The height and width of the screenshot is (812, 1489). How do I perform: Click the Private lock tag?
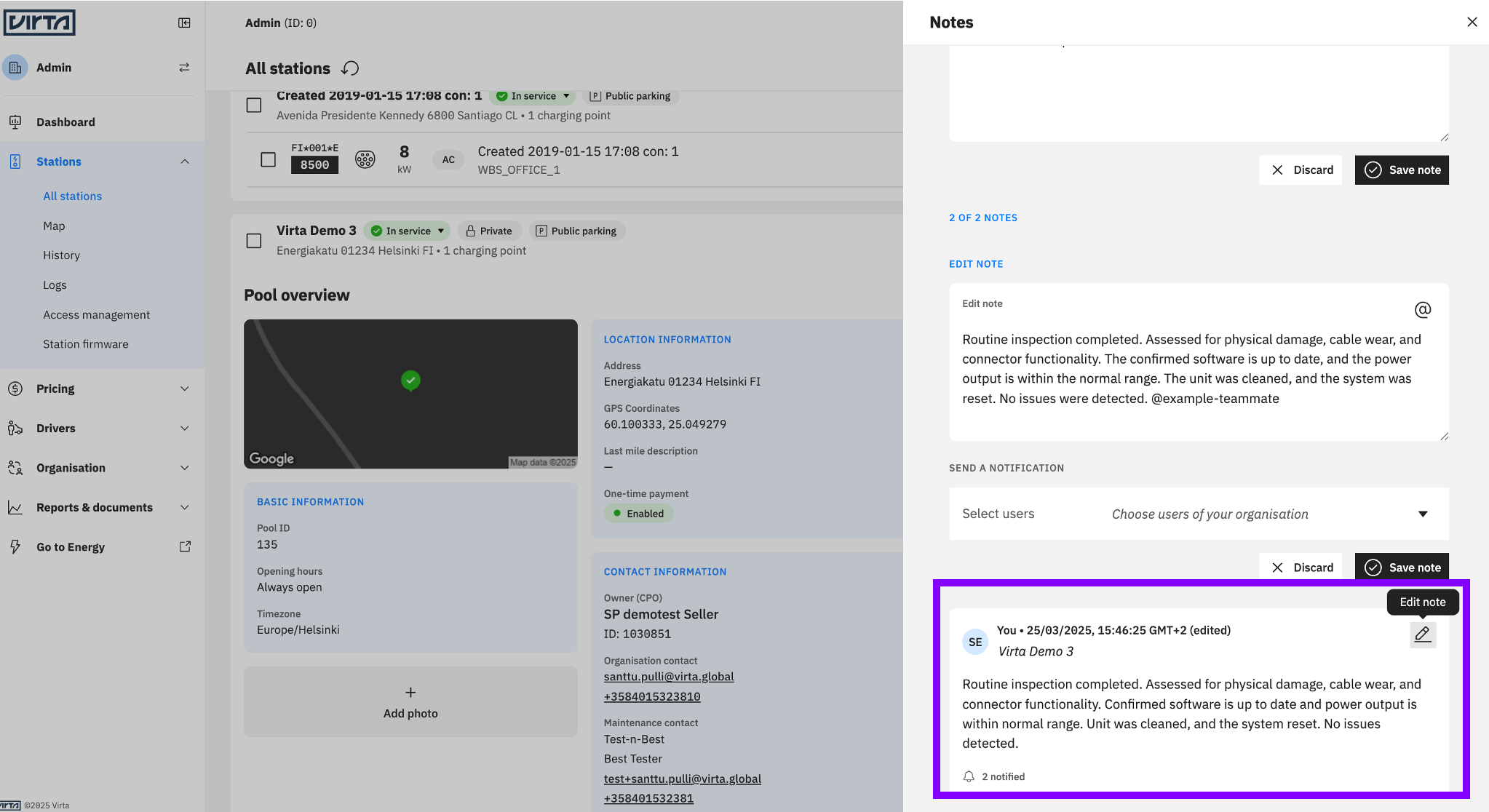489,231
